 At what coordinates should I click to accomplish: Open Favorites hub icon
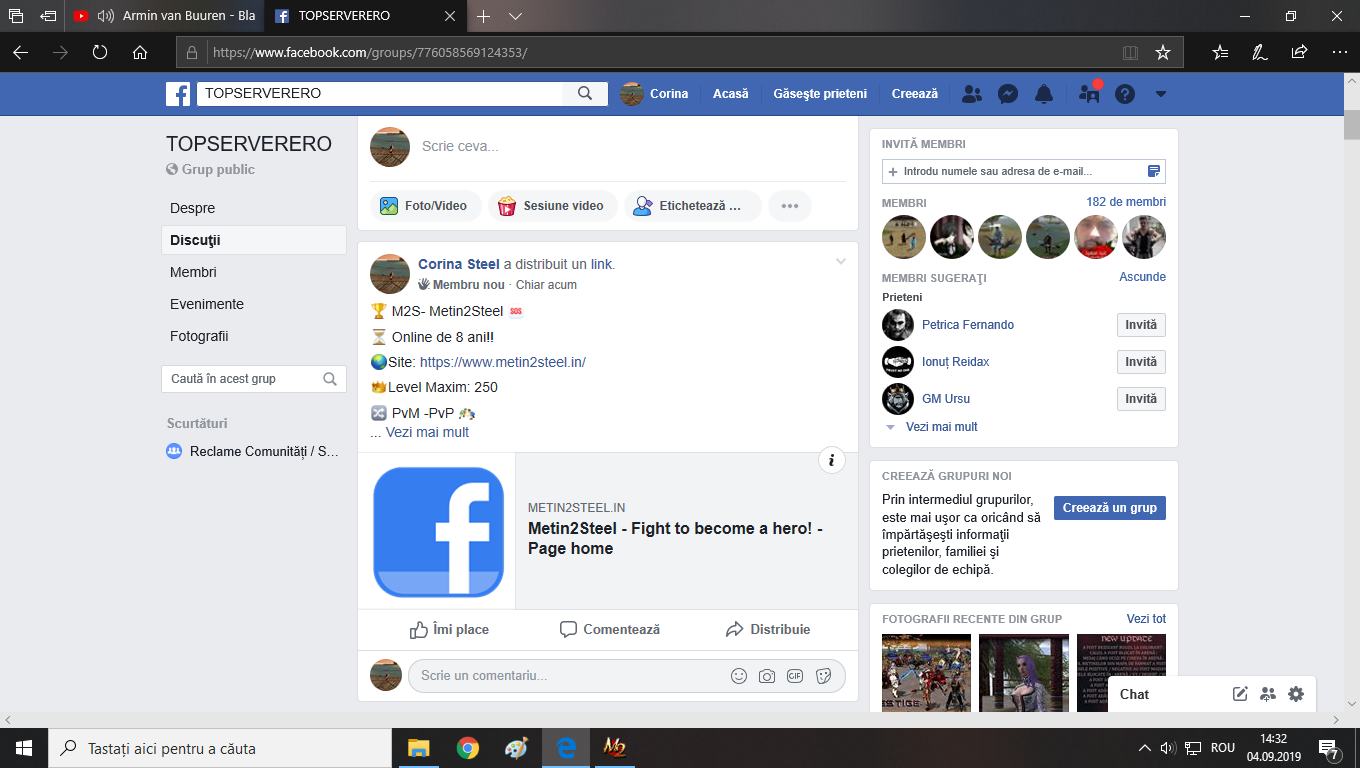1220,52
